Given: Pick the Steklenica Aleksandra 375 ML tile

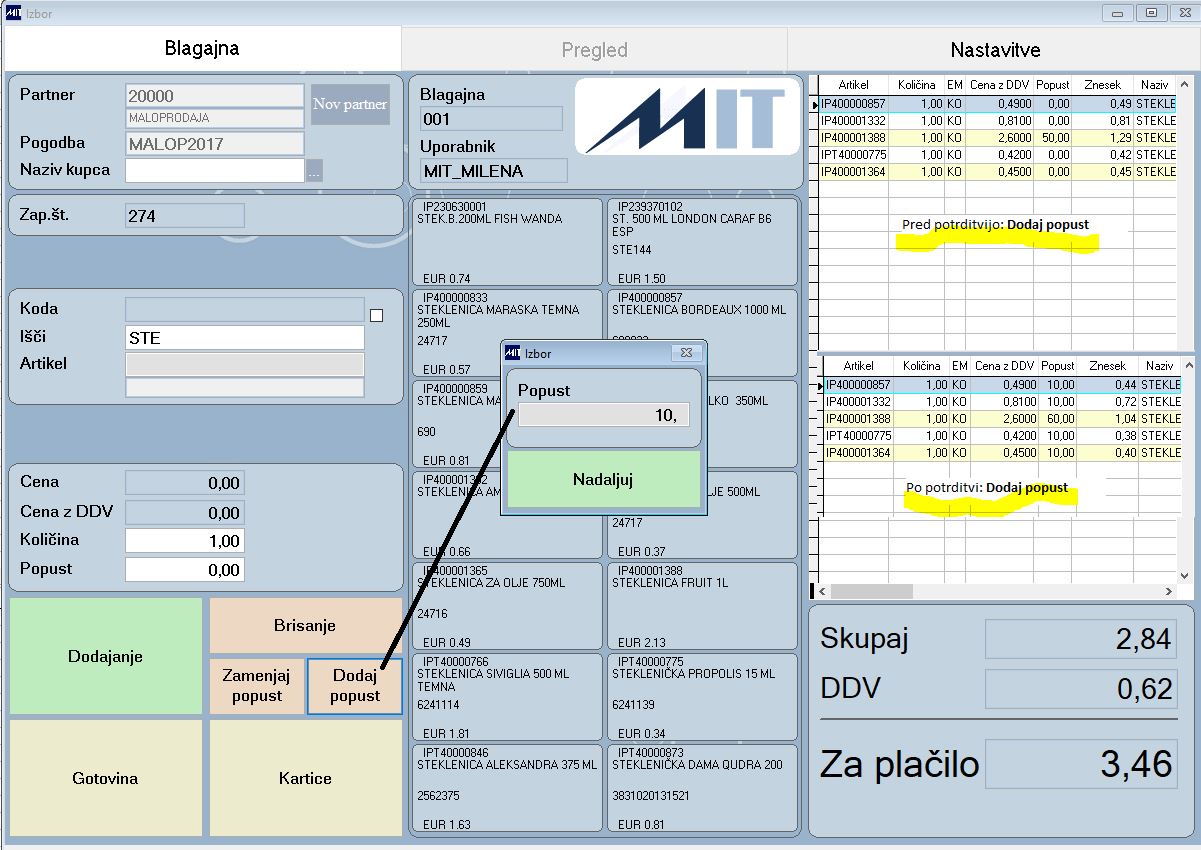Looking at the screenshot, I should 507,788.
